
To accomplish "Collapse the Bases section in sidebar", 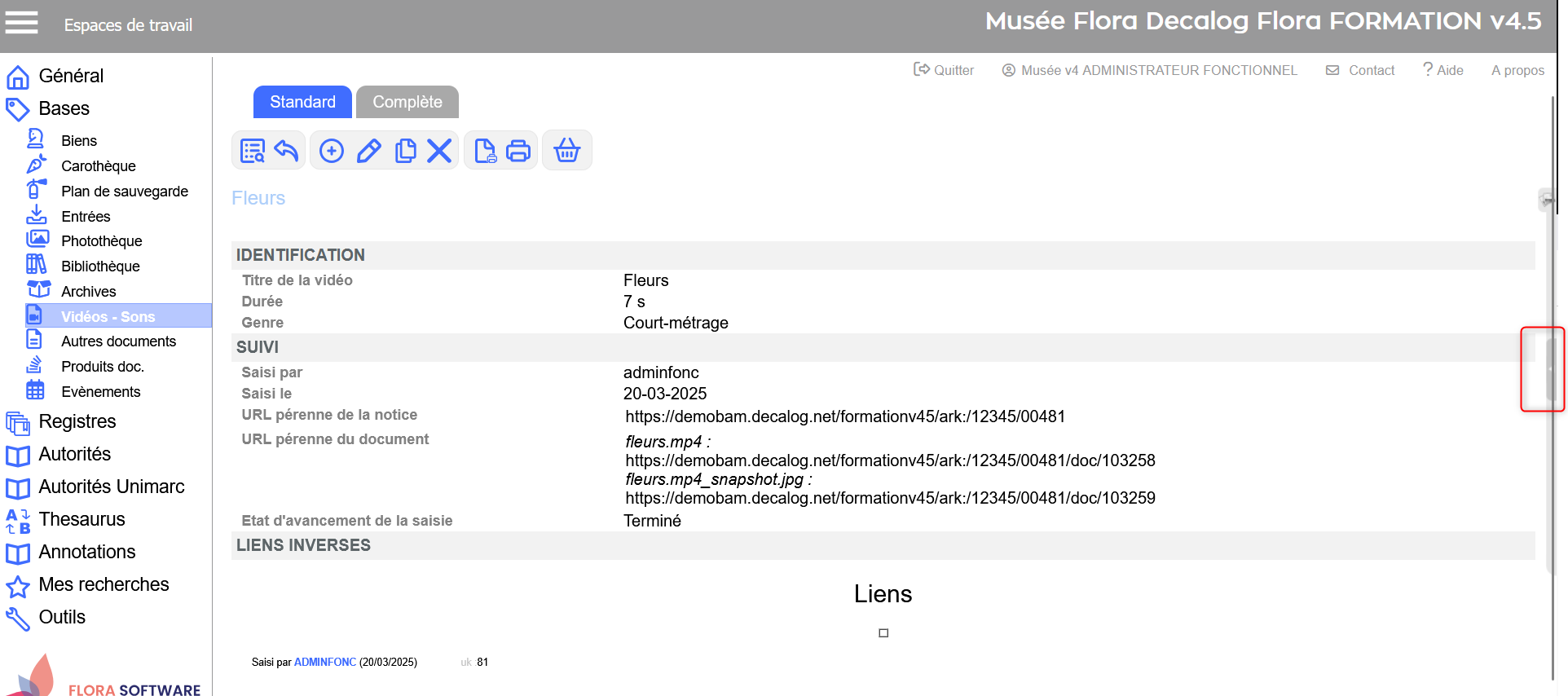I will 64,108.
